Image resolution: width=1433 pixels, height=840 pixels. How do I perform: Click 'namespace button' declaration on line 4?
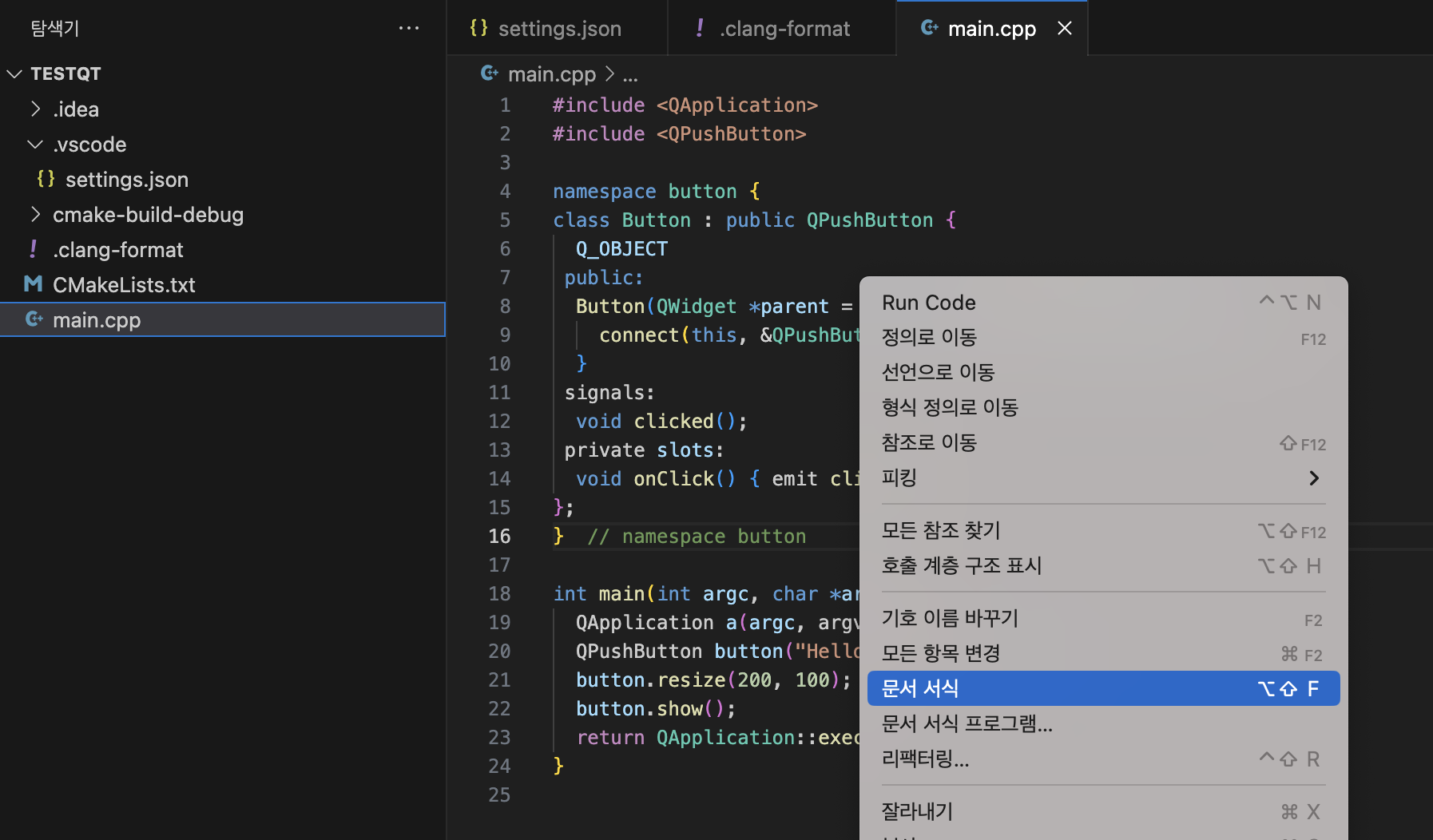645,191
